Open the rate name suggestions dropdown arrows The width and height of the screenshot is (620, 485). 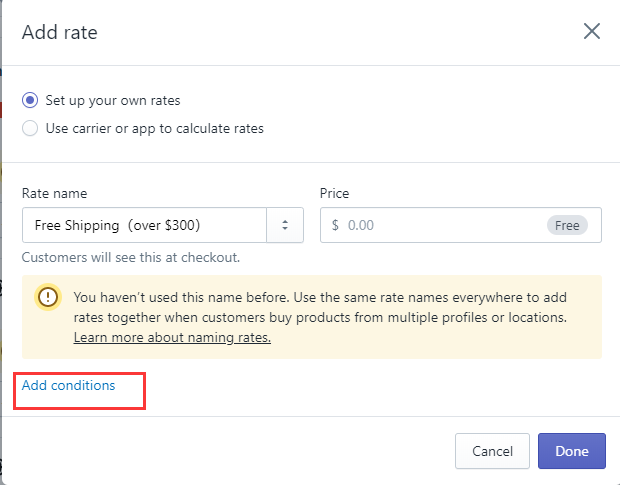coord(285,225)
